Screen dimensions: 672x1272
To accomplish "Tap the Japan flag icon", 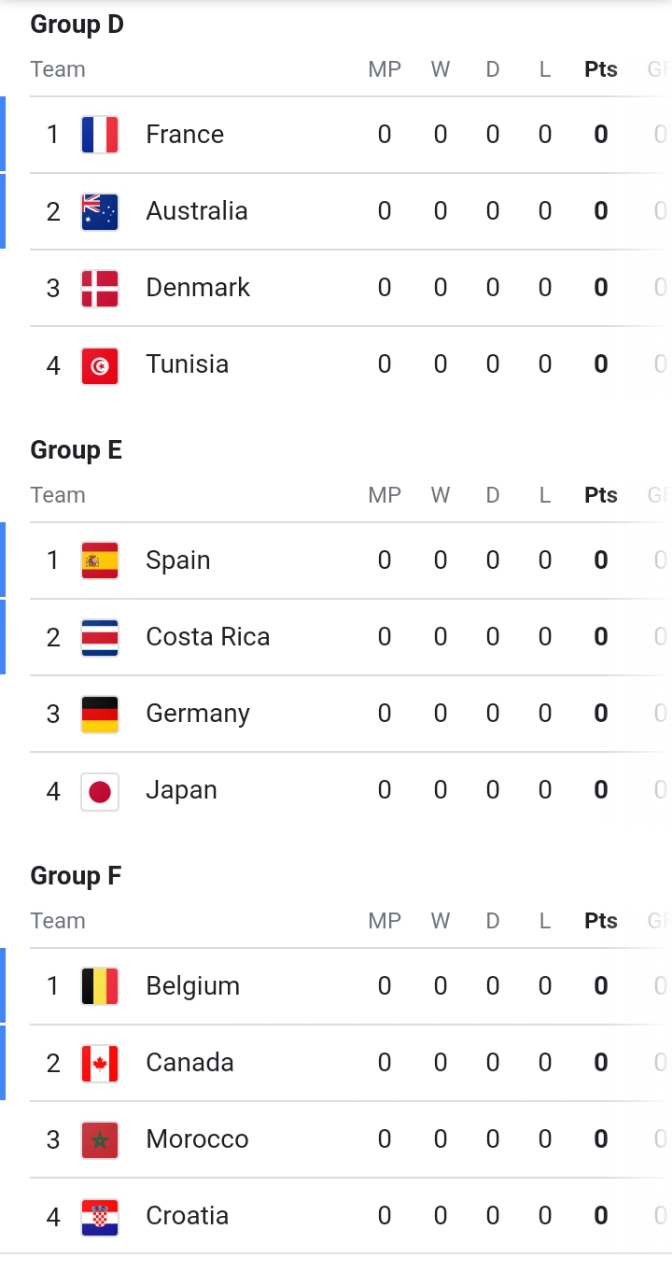I will pyautogui.click(x=100, y=791).
